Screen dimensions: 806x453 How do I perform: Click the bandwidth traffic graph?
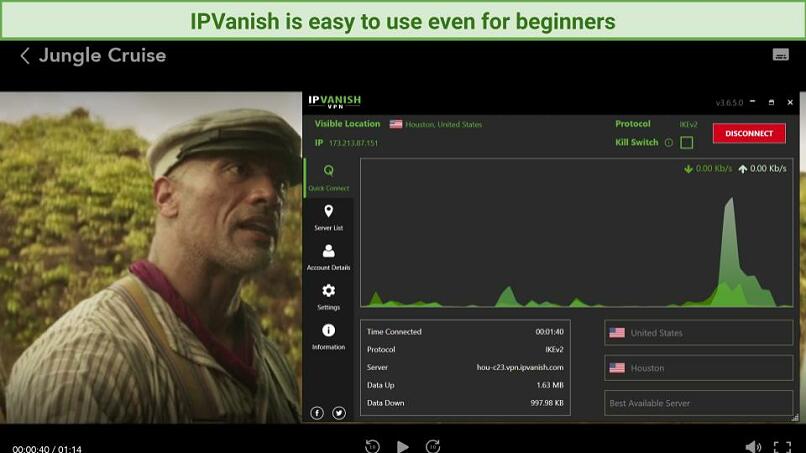(576, 233)
